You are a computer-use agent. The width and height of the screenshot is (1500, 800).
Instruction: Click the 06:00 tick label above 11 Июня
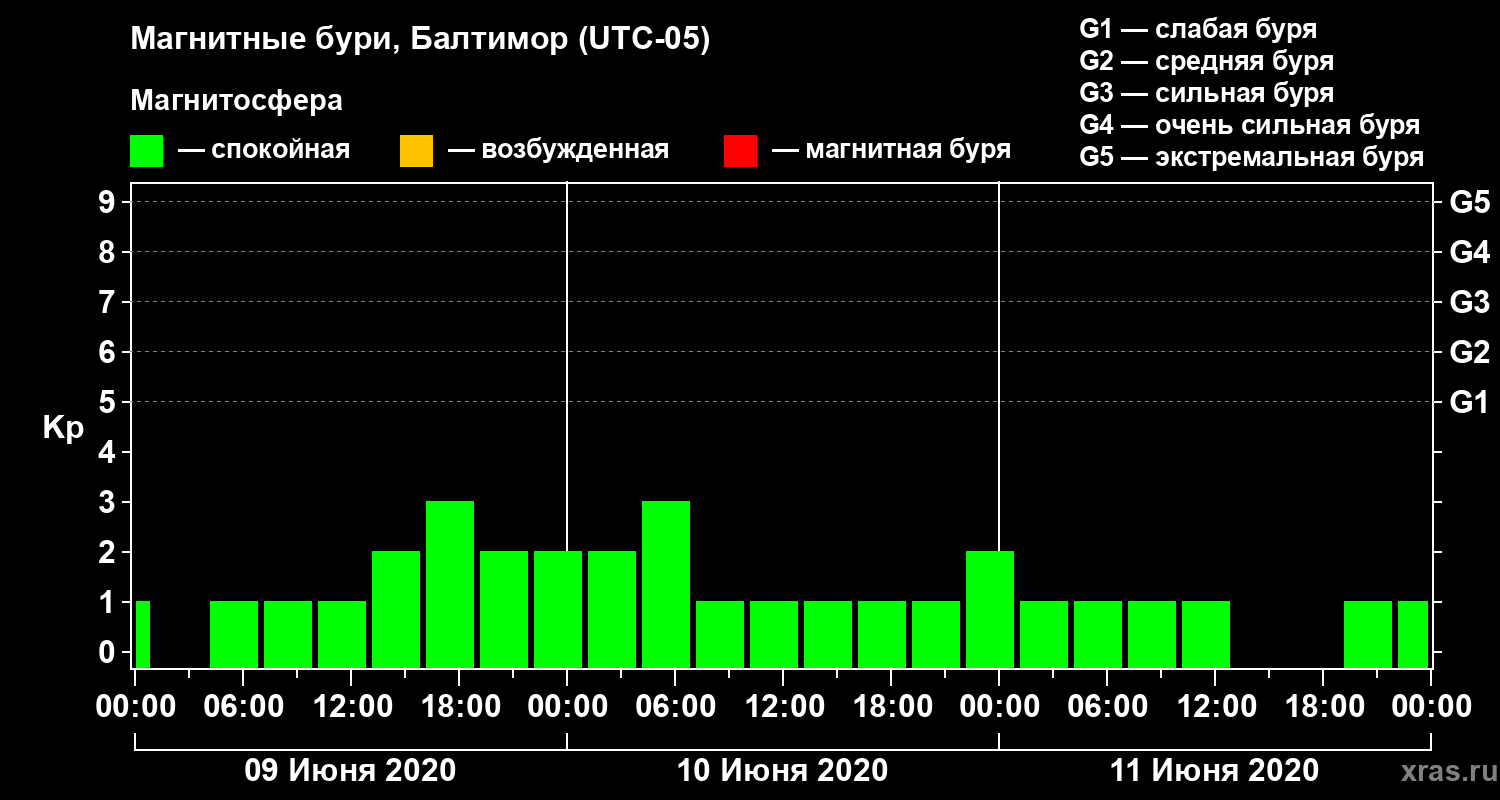click(1107, 706)
